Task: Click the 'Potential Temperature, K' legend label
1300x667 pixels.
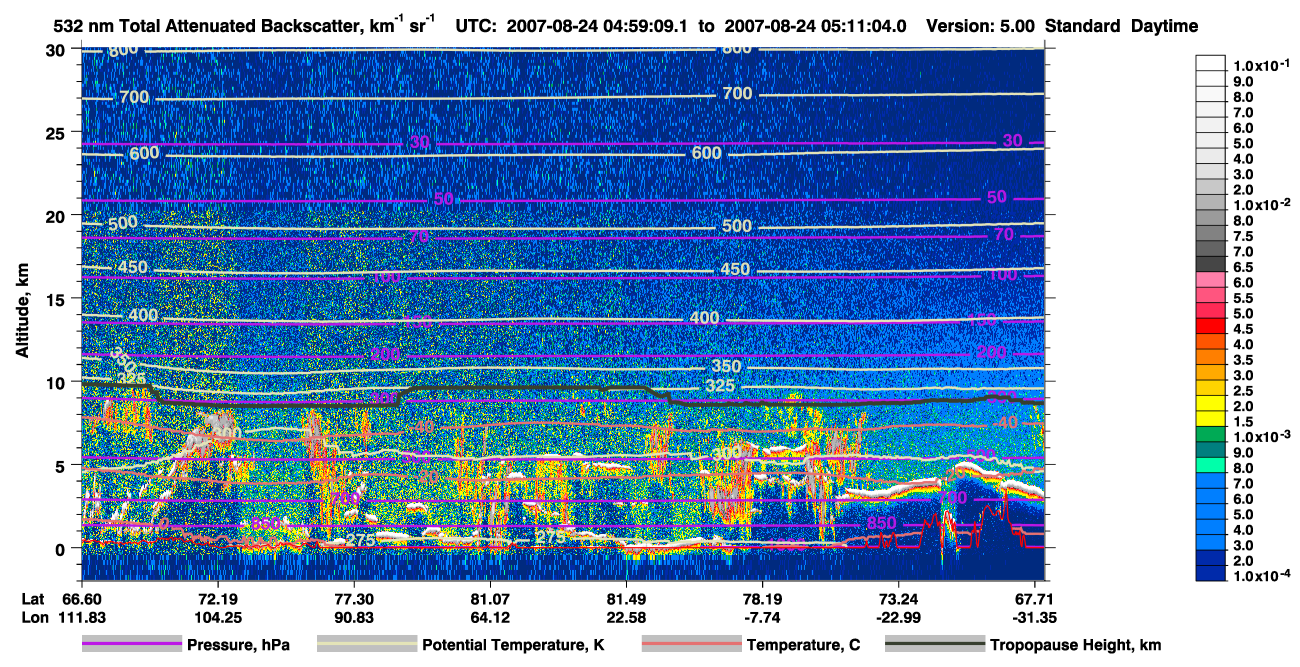Action: point(514,646)
